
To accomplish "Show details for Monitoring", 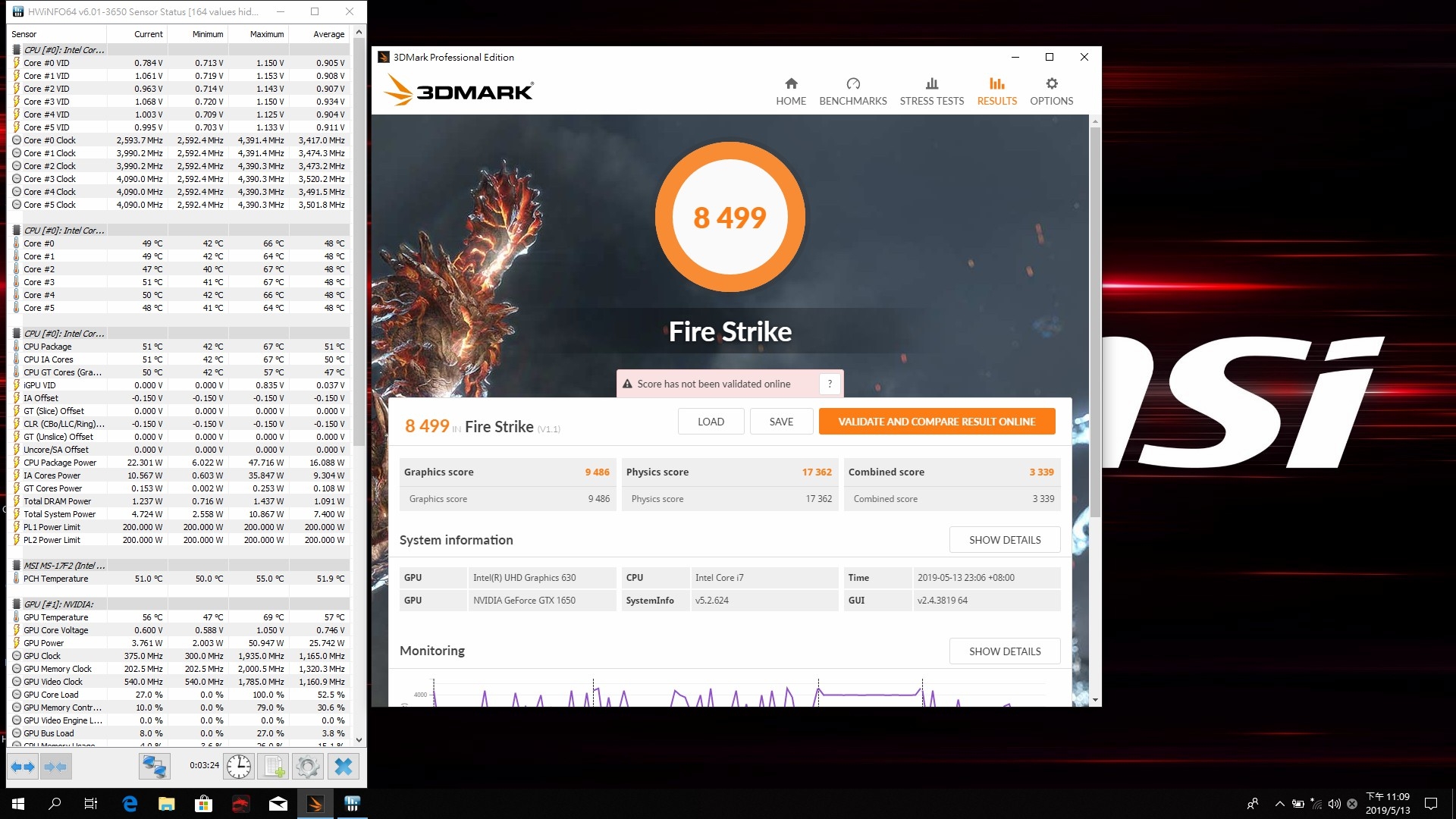I will click(x=1005, y=651).
